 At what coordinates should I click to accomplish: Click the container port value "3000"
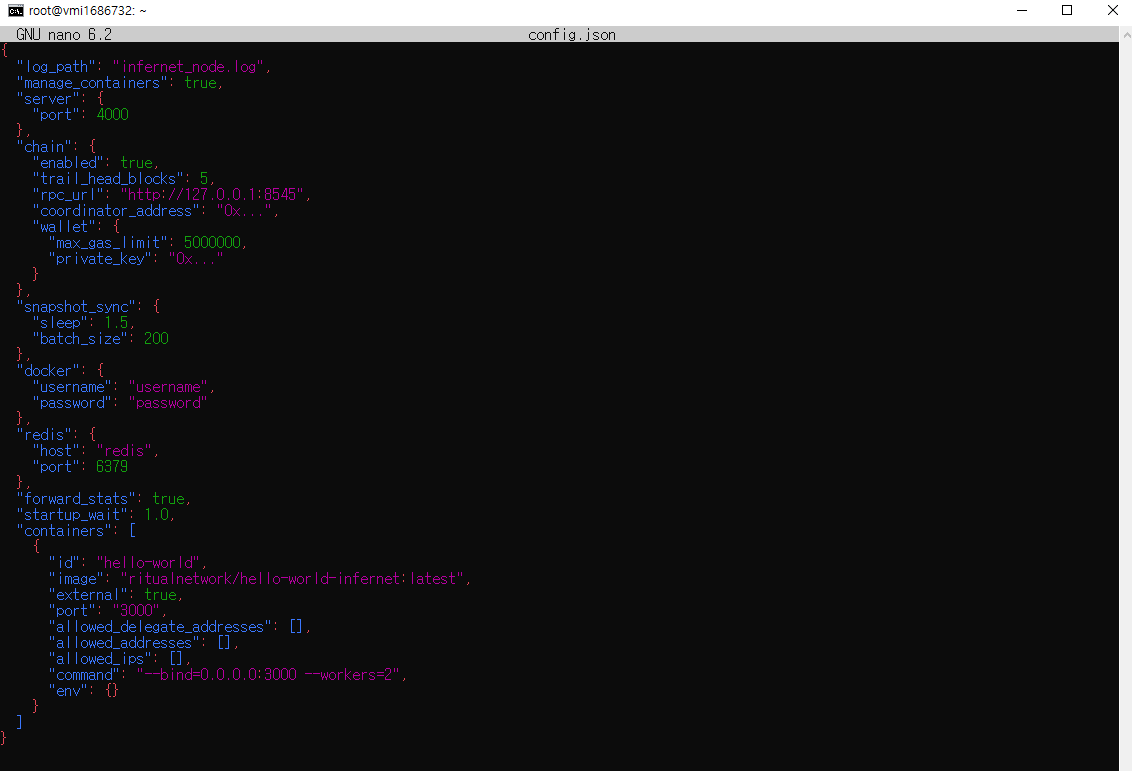[x=136, y=611]
